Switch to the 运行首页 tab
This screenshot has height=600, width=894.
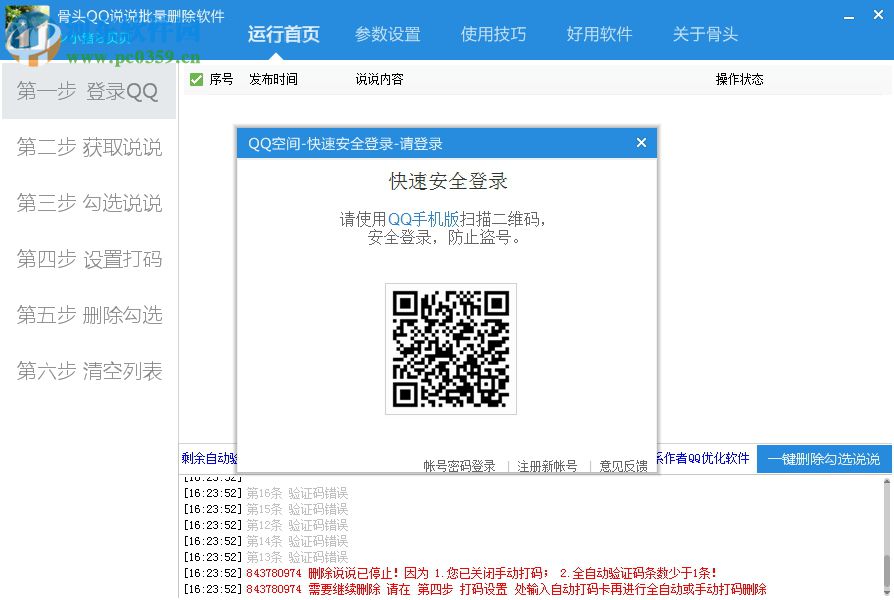[284, 33]
